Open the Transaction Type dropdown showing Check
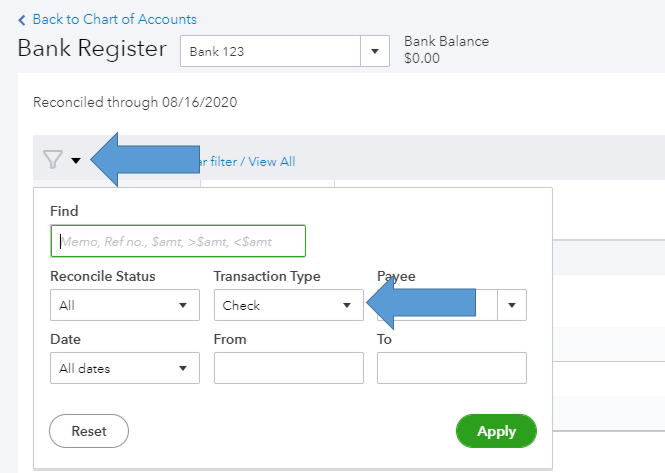The height and width of the screenshot is (473, 665). pos(288,305)
